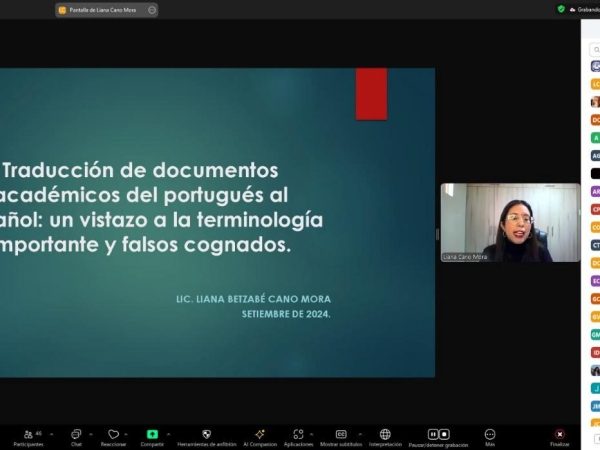Viewport: 600px width, 450px height.
Task: Click the green encryption shield icon
Action: [x=561, y=9]
